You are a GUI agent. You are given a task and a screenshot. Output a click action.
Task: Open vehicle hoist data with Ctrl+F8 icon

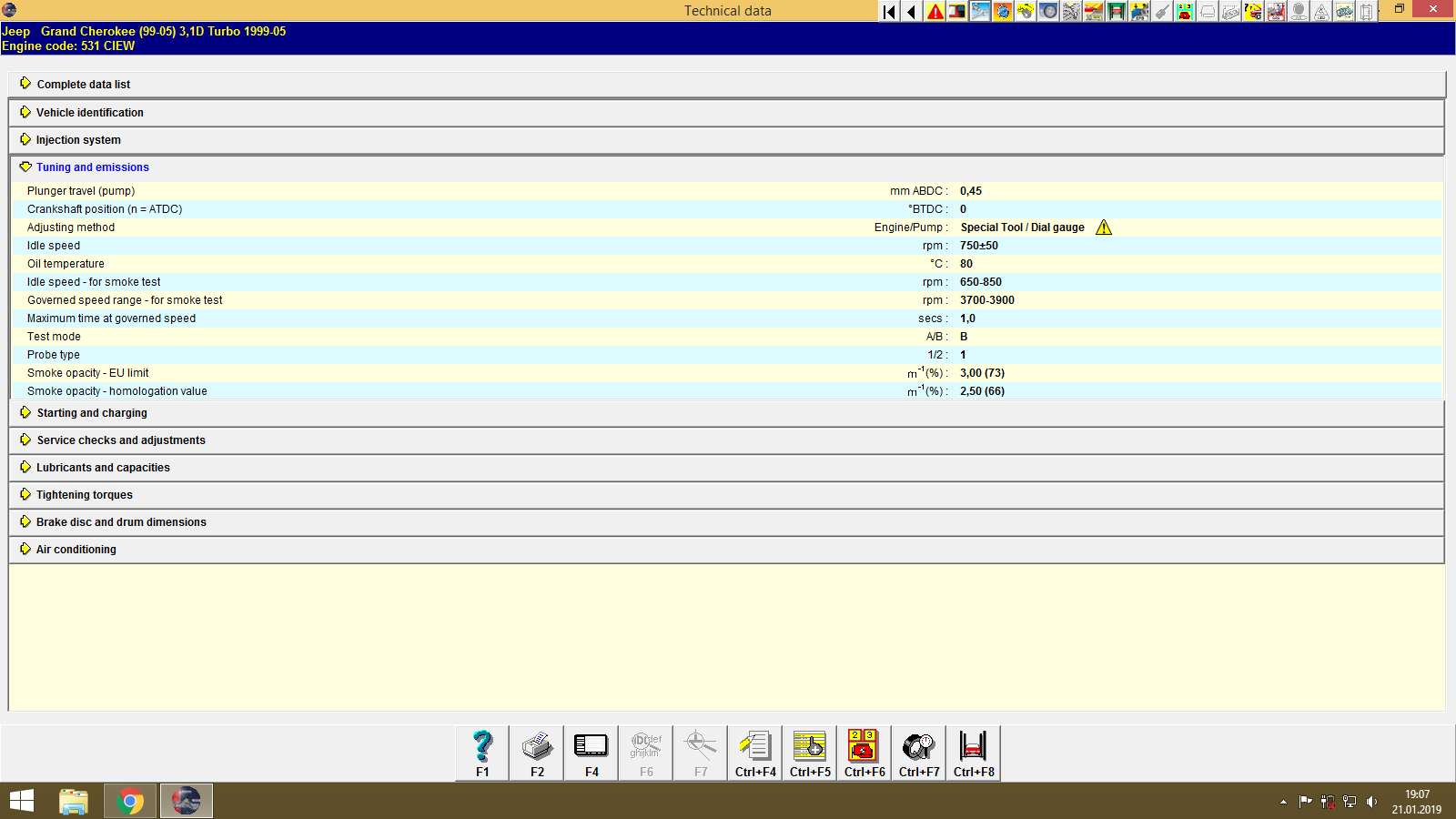coord(973,751)
